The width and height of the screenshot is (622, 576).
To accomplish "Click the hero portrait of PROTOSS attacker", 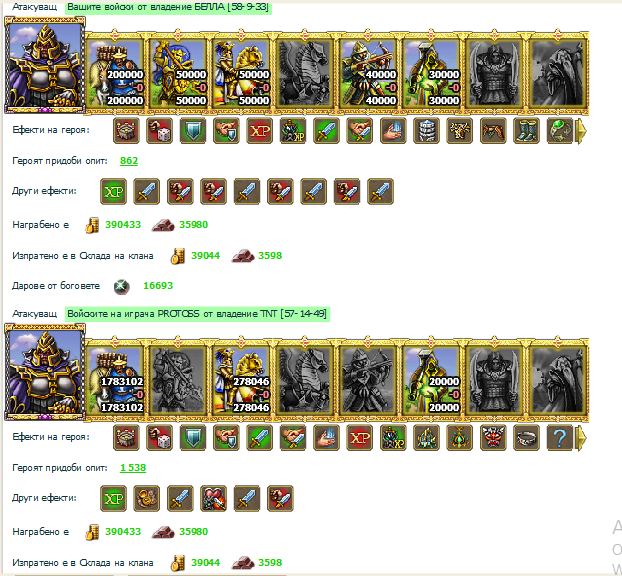I will 45,372.
